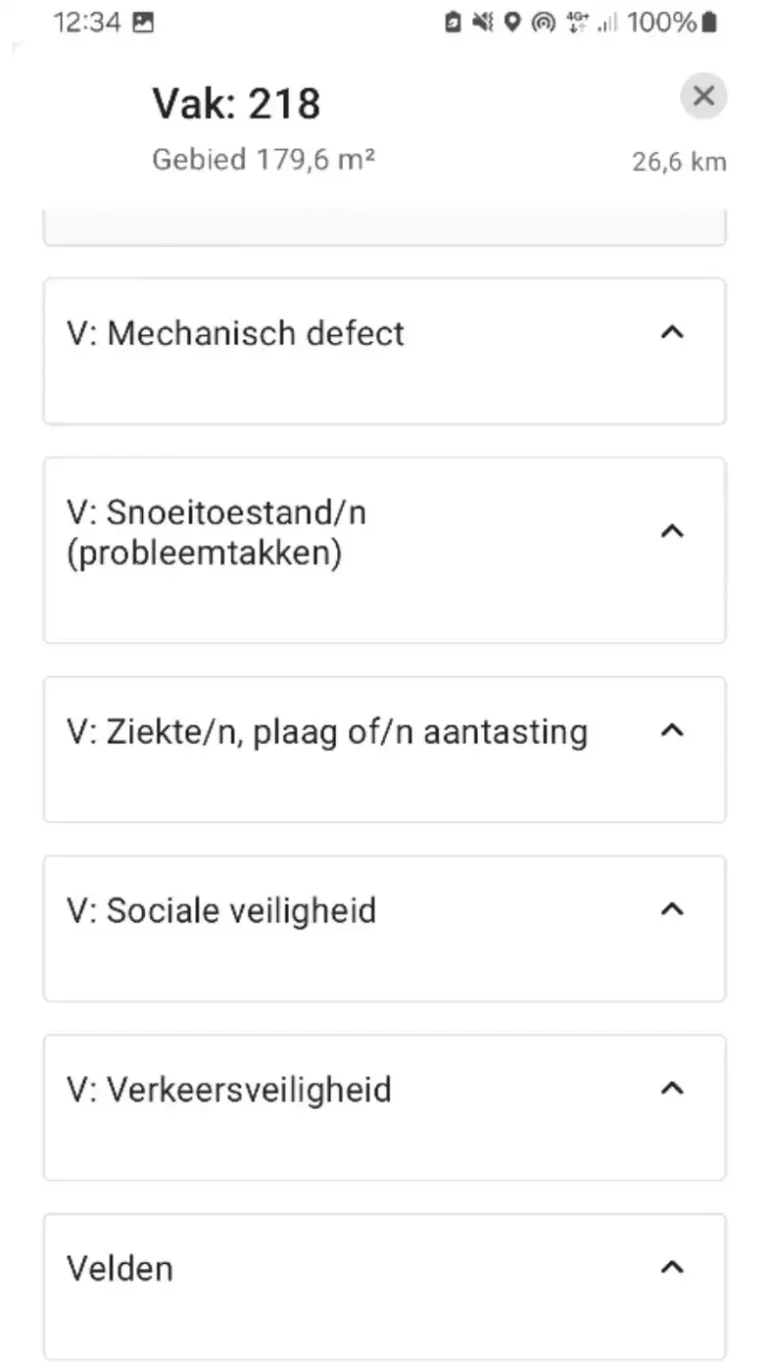Tap the 'Gebied 179,6 m²' area text
Screen dimensions: 768x1364
pos(264,159)
